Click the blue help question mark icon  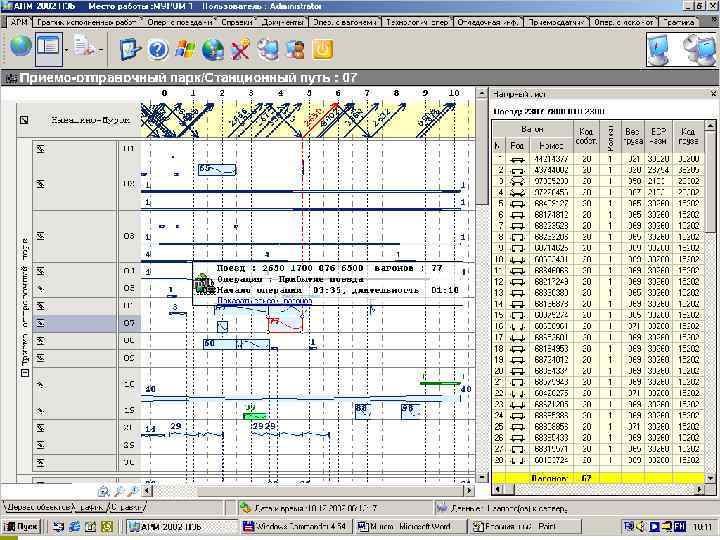click(157, 48)
